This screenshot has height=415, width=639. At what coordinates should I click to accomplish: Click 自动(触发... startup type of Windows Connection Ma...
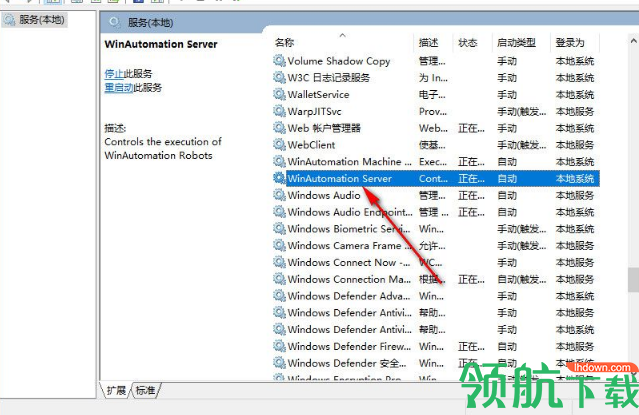[x=522, y=279]
